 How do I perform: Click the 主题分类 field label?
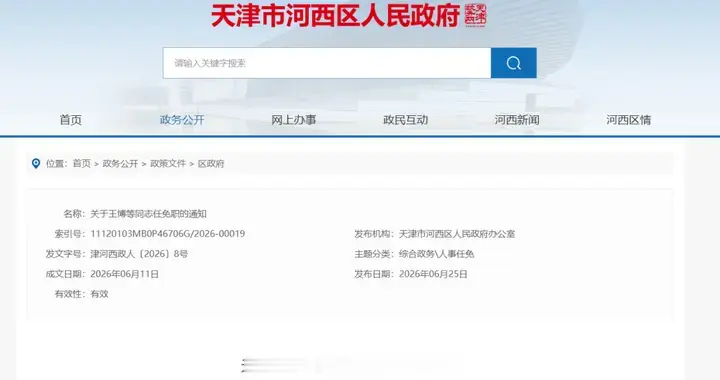[x=374, y=254]
